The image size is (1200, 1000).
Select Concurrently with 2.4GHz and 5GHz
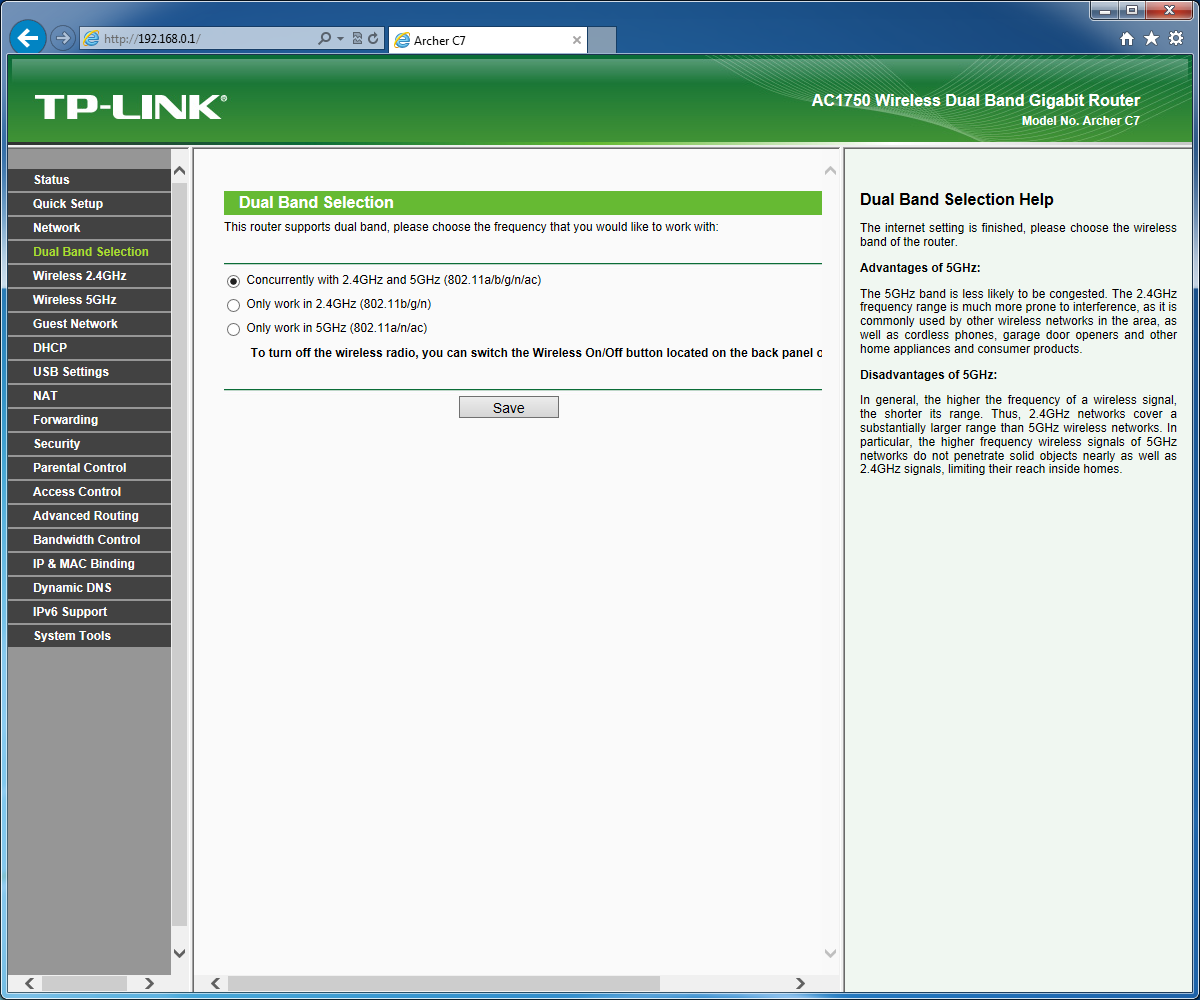click(234, 281)
